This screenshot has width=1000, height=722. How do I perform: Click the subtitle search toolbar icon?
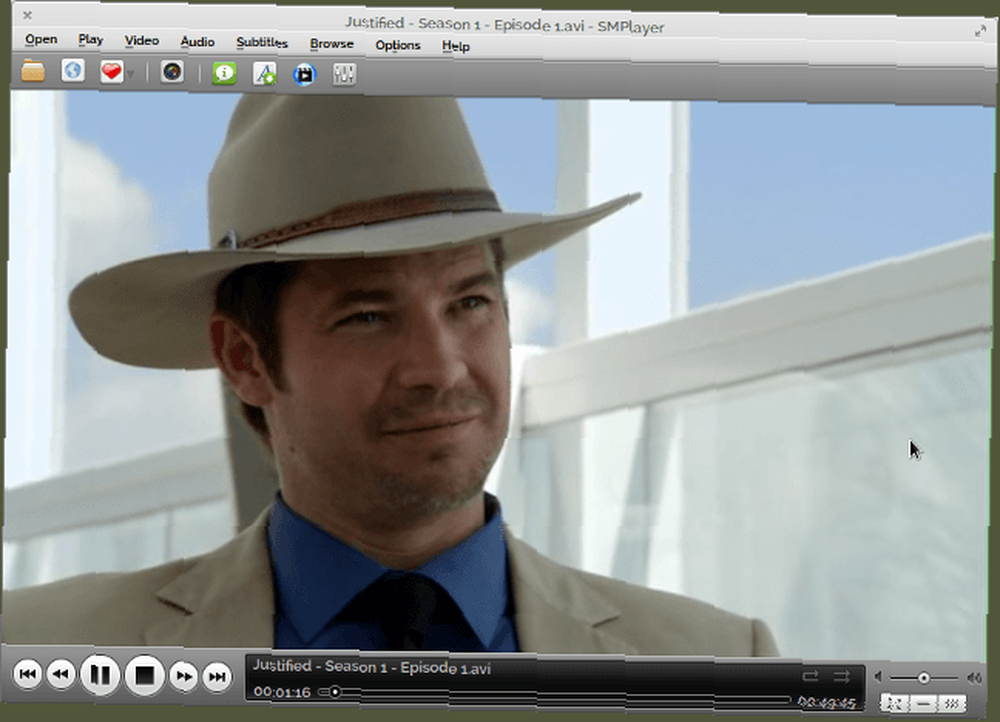point(264,74)
